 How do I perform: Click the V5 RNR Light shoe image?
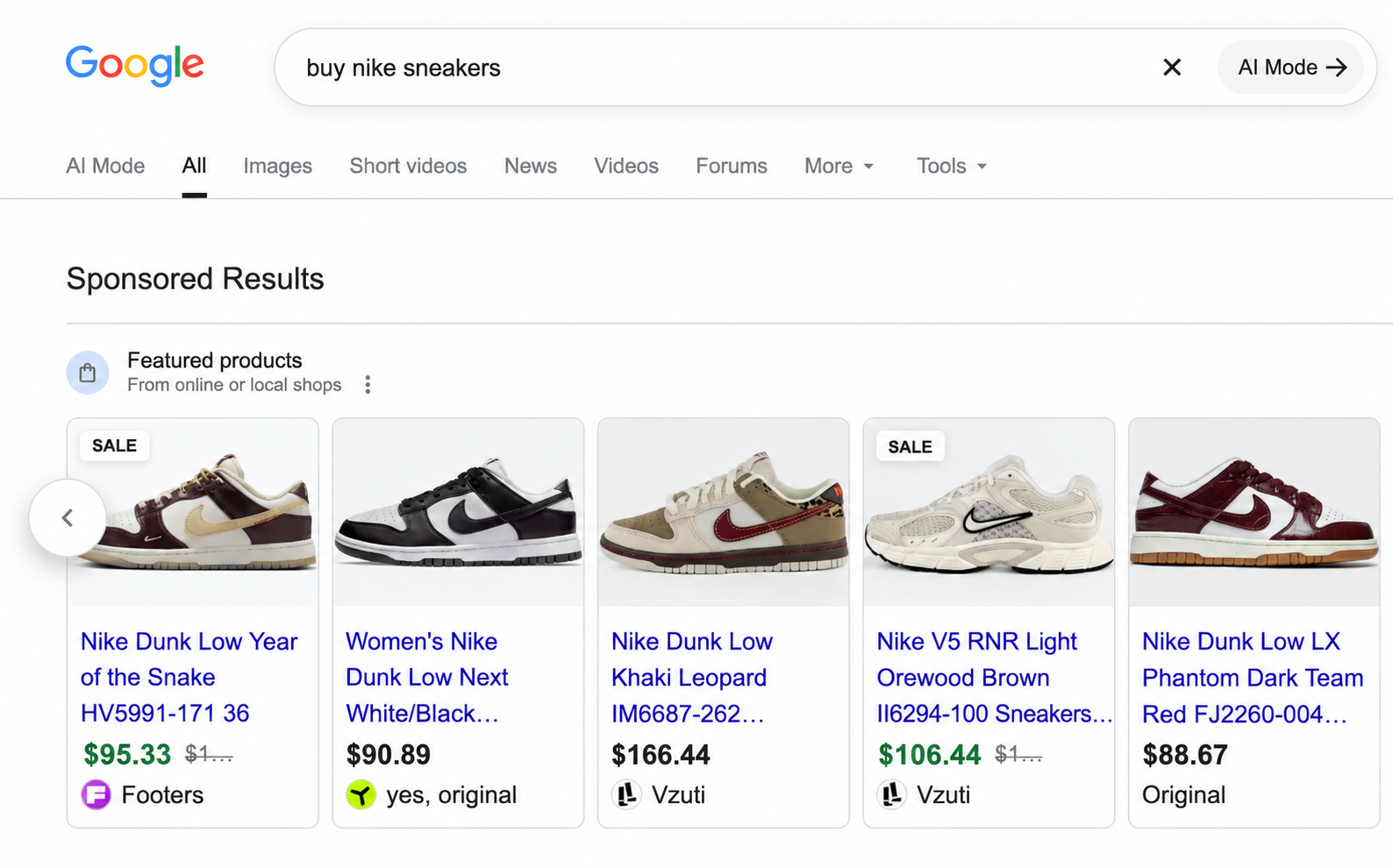click(x=989, y=513)
